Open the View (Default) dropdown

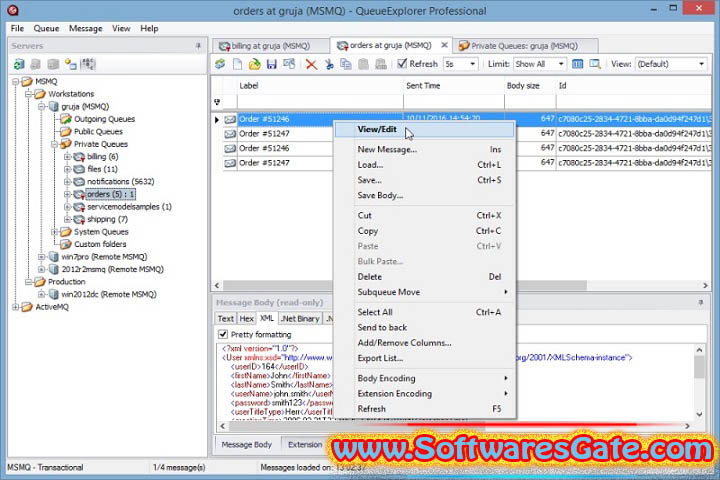point(701,64)
